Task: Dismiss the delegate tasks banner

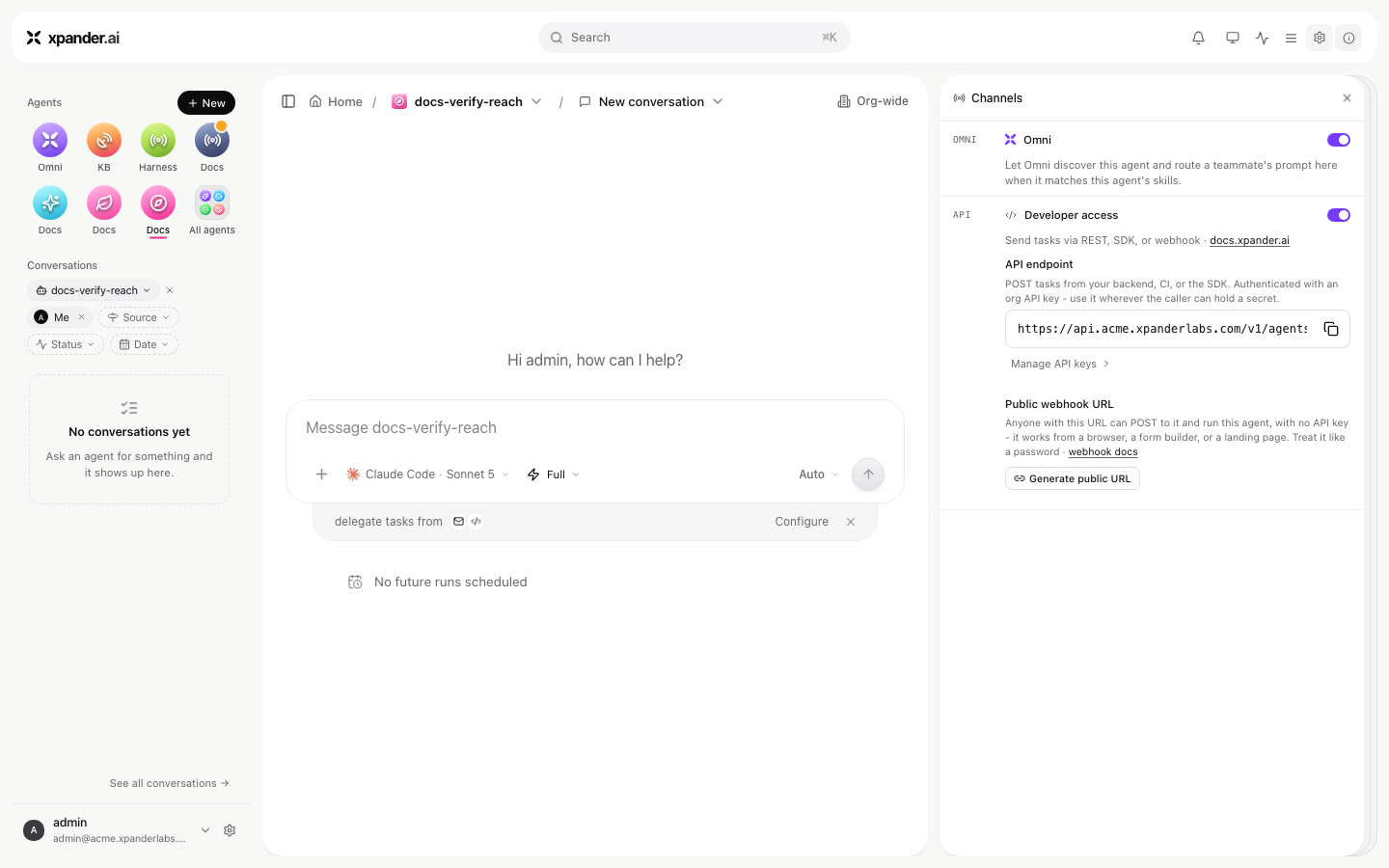Action: tap(851, 522)
